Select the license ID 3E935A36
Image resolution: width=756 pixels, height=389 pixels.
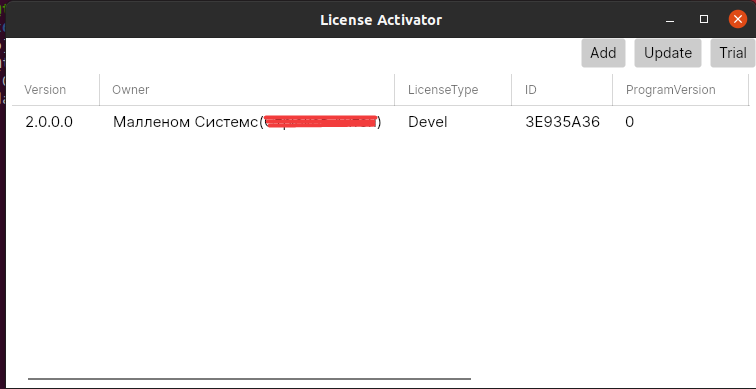coord(562,122)
